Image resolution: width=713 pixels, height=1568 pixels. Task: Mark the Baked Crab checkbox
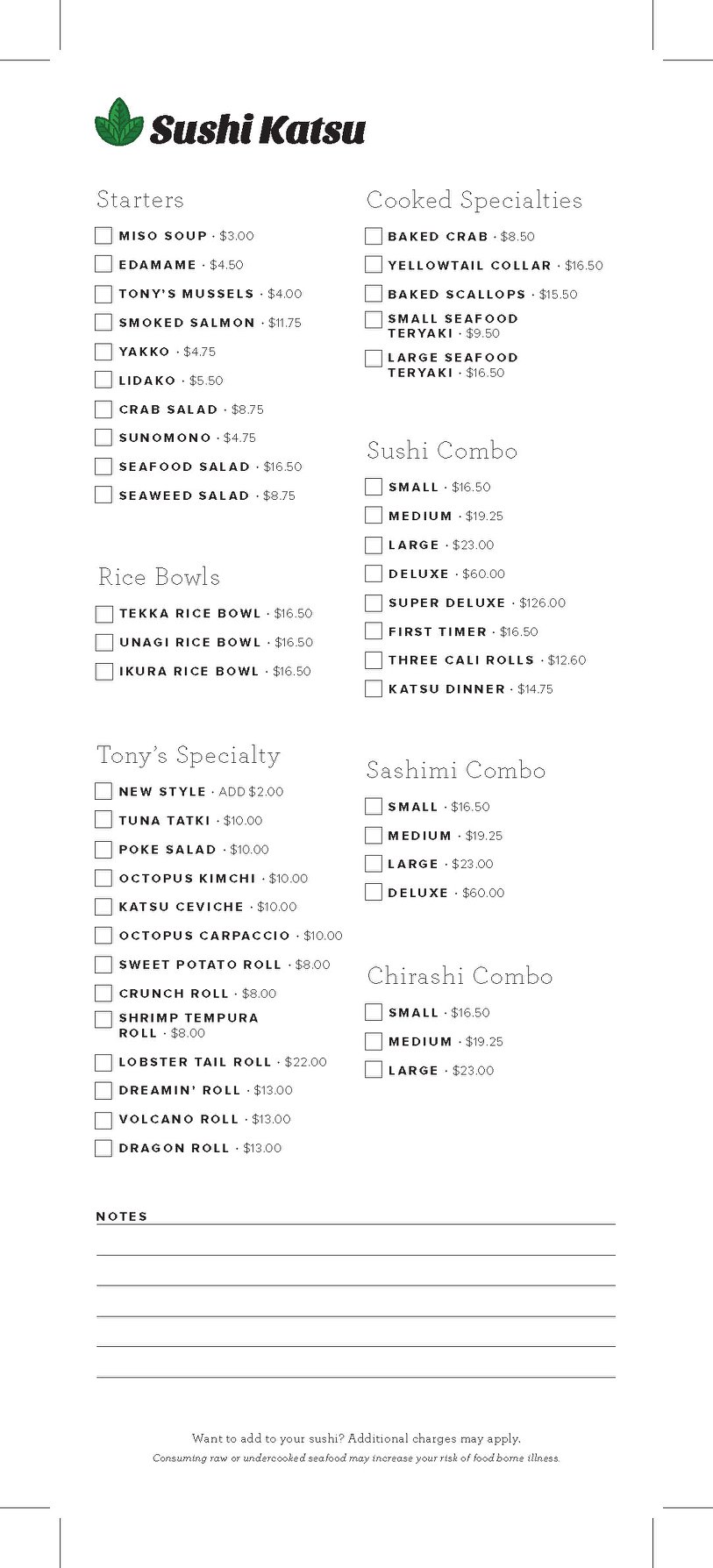374,237
